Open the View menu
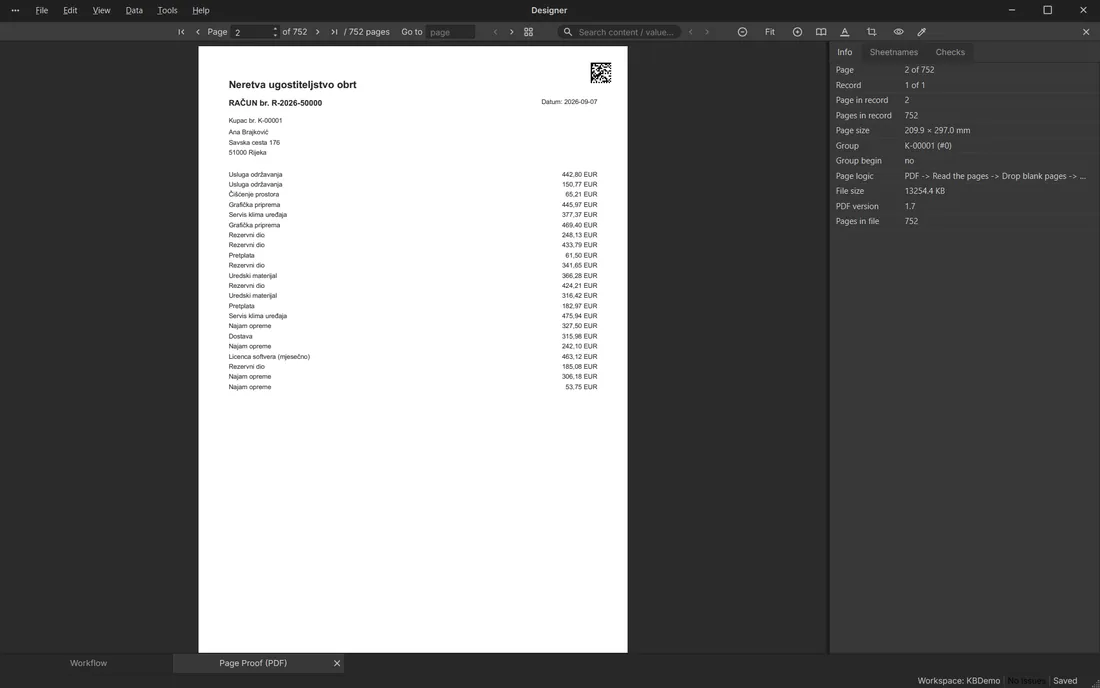1100x688 pixels. point(102,11)
